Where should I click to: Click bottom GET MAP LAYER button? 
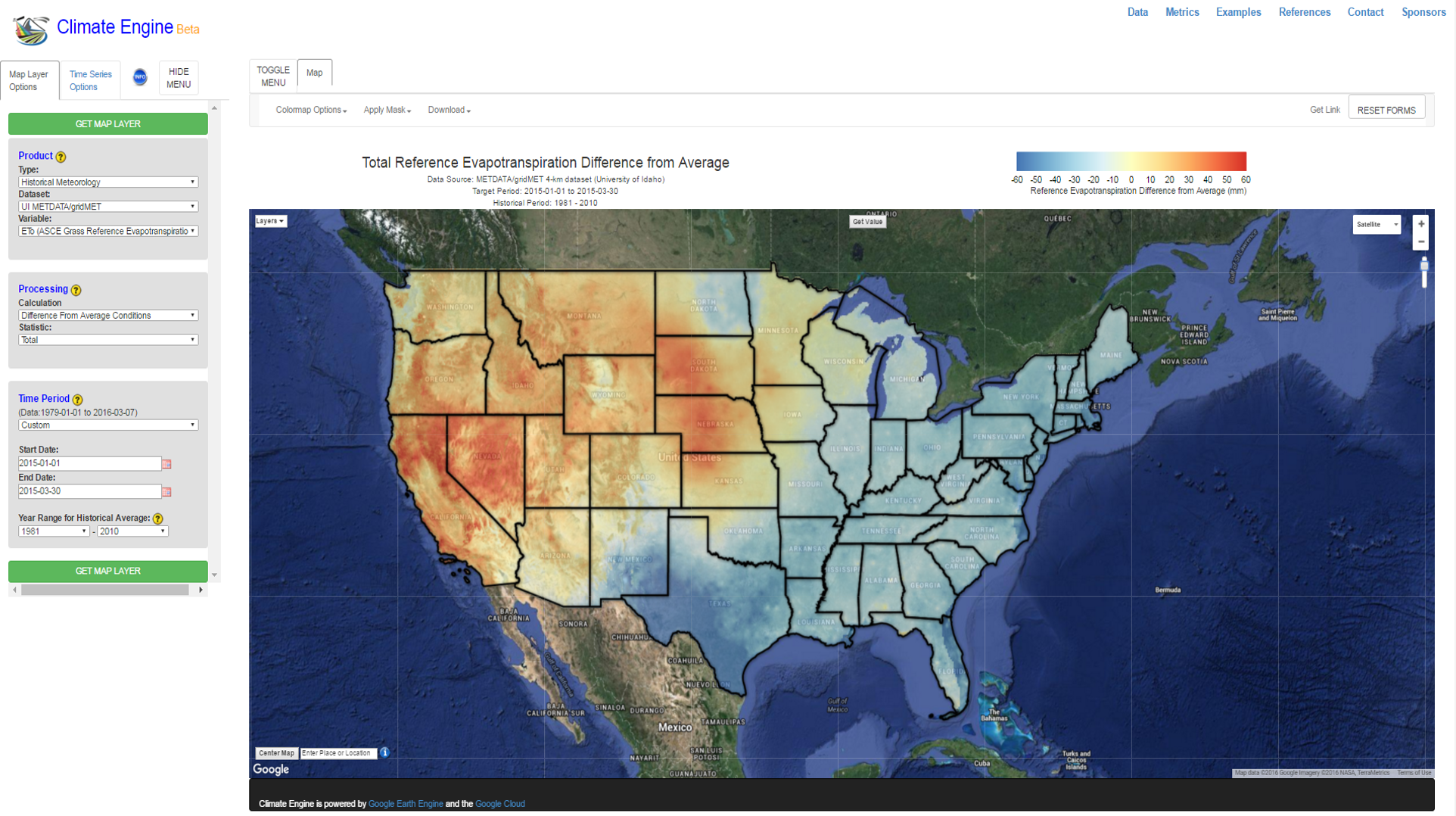tap(108, 571)
